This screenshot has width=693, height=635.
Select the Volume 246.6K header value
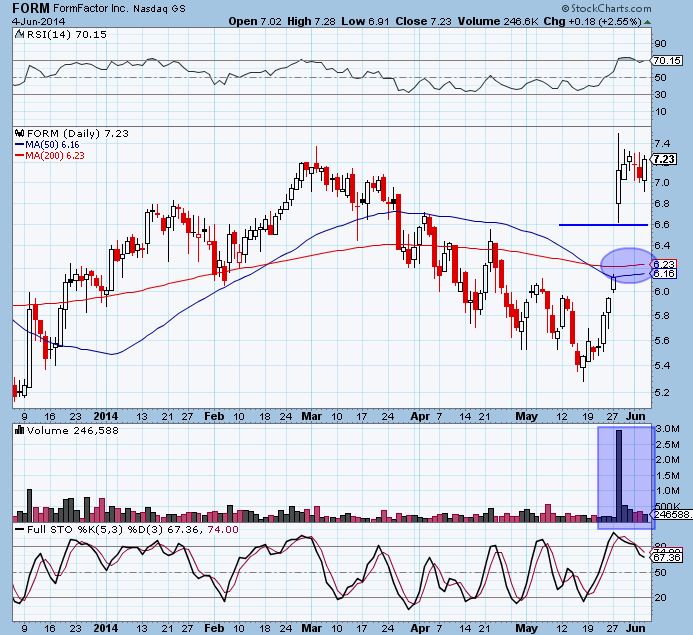pyautogui.click(x=498, y=21)
